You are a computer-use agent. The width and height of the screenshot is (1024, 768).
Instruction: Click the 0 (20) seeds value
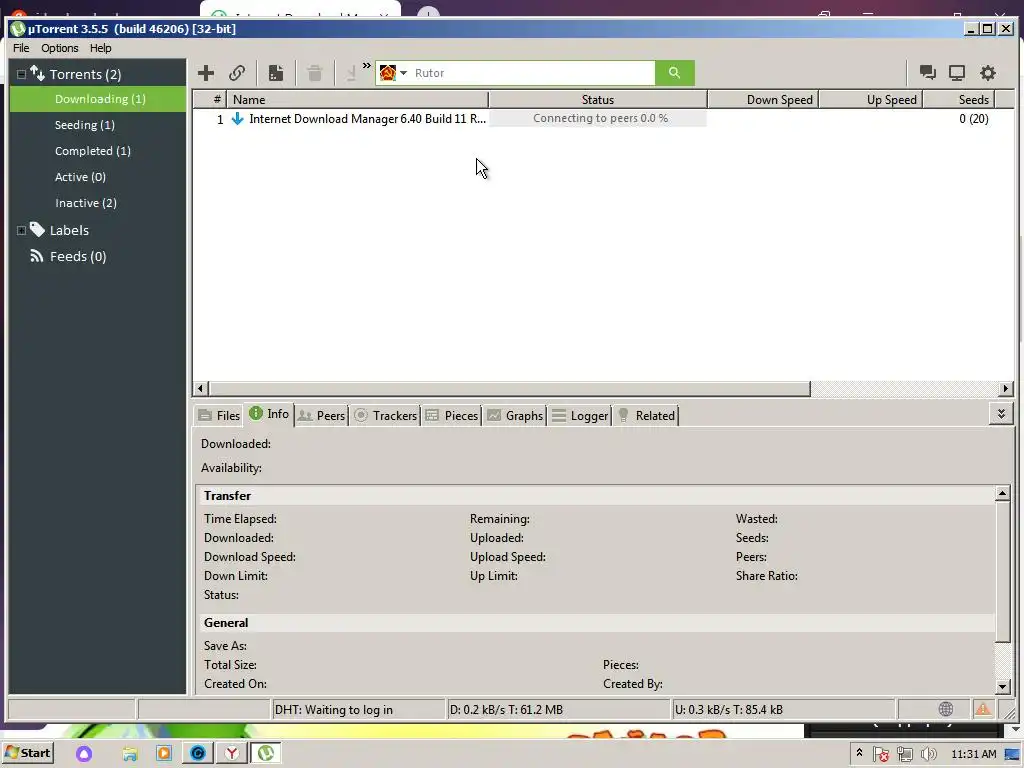pyautogui.click(x=973, y=119)
